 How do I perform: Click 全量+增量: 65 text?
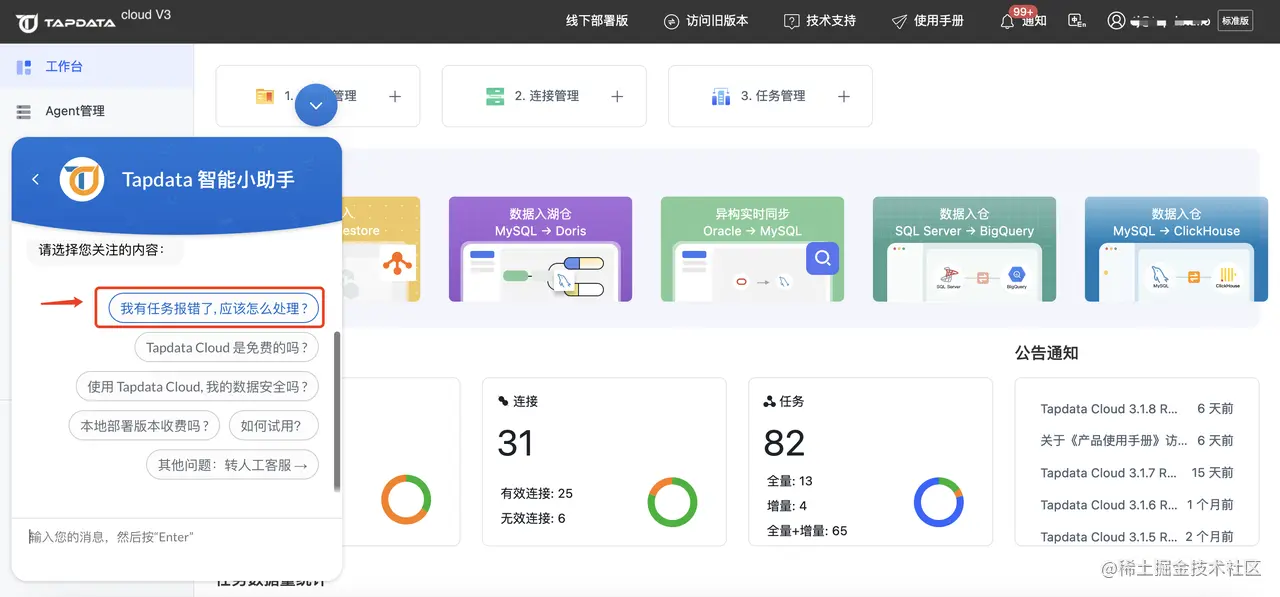tap(807, 531)
